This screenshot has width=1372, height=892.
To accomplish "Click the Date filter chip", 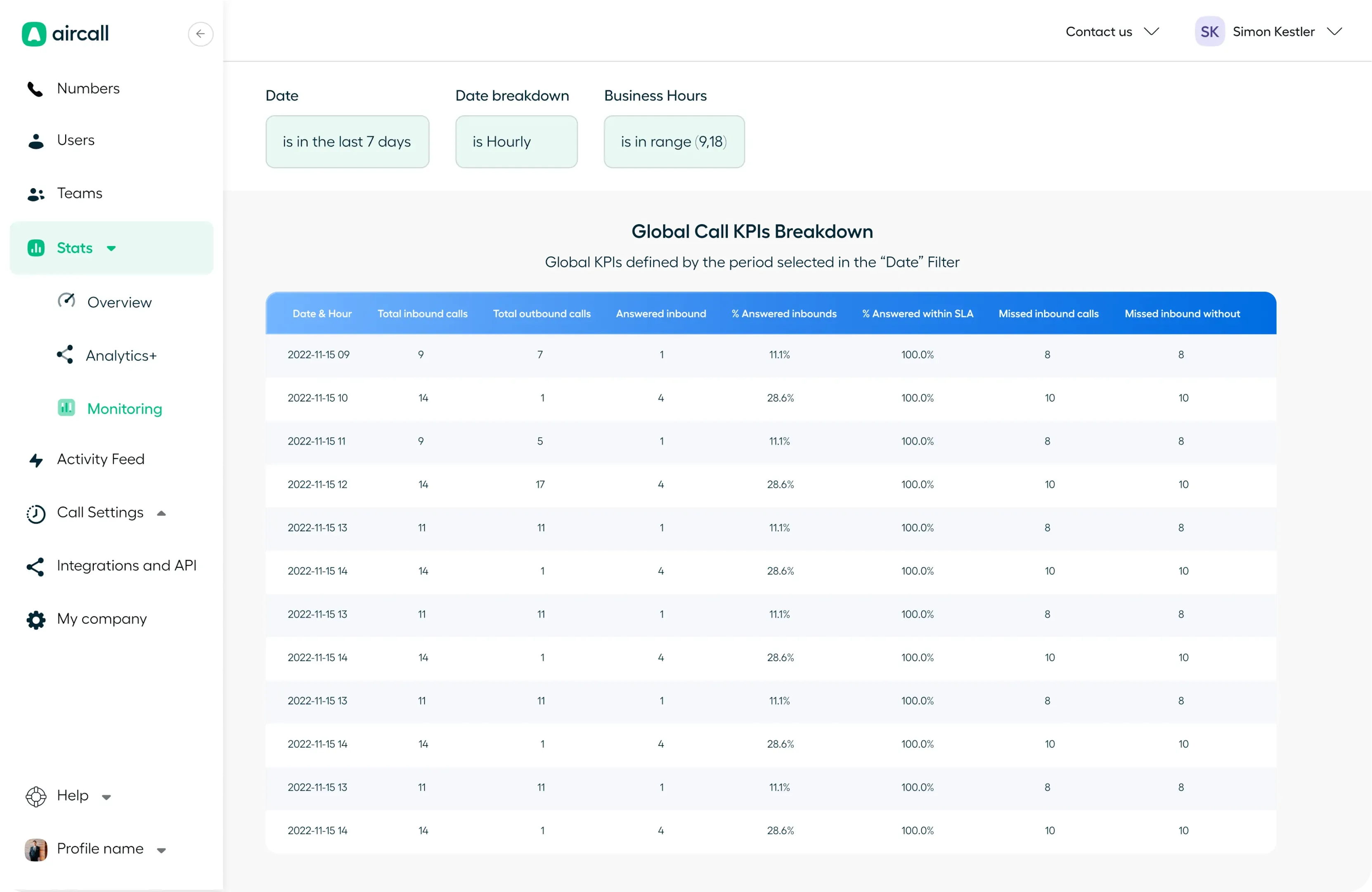I will pyautogui.click(x=346, y=141).
